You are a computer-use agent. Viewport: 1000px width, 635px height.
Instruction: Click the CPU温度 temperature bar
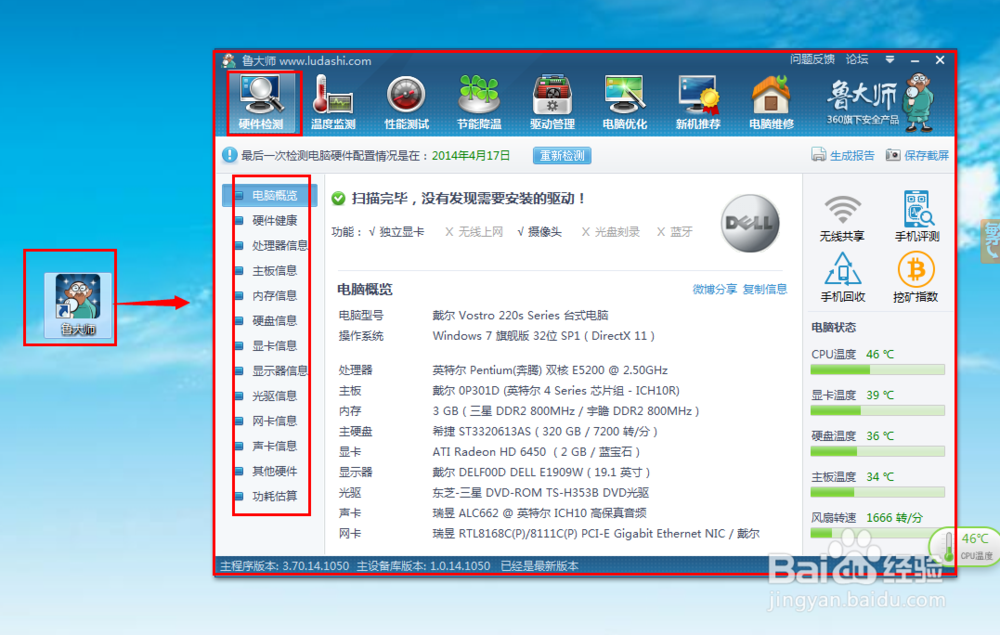click(x=878, y=370)
